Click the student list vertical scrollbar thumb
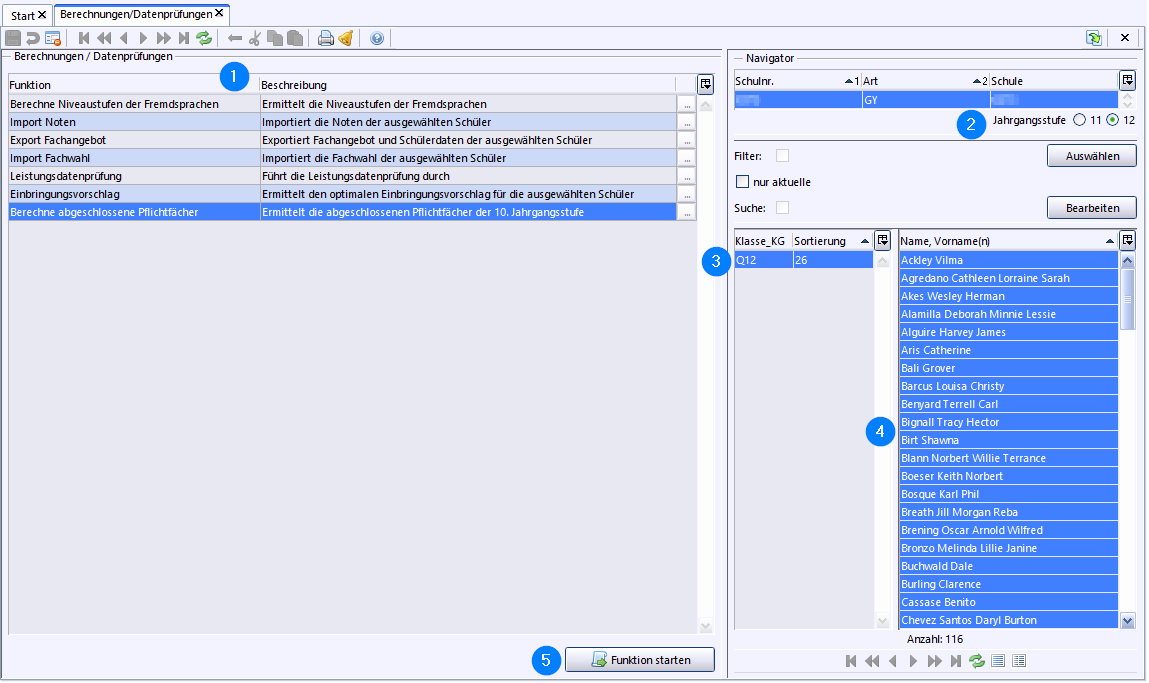1149x683 pixels. click(1128, 299)
